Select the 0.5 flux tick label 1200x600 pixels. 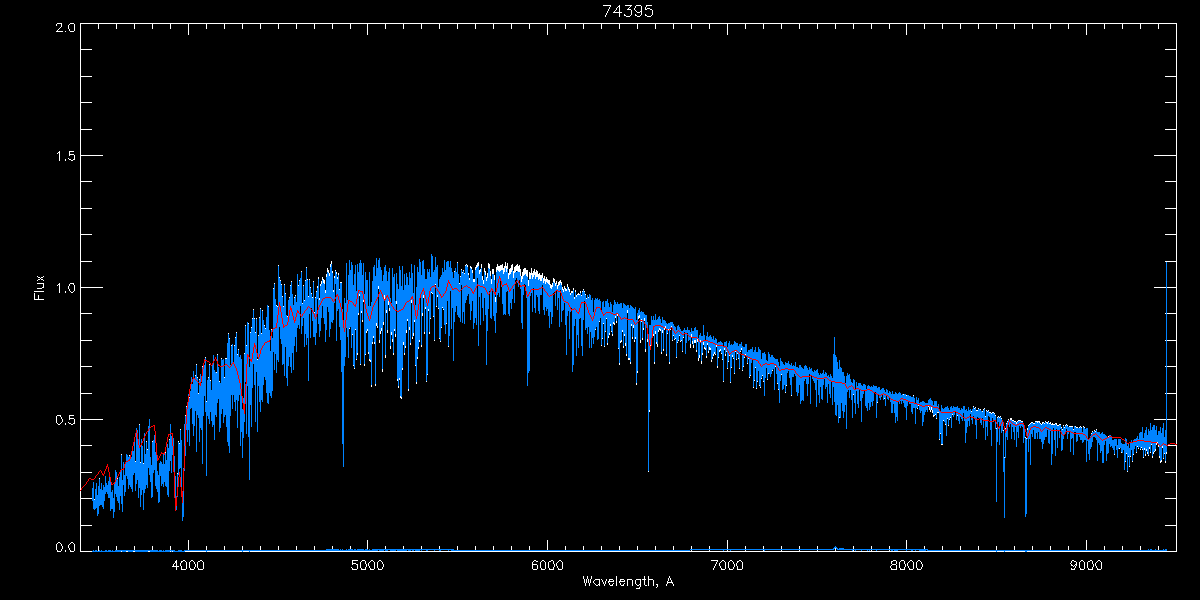point(64,419)
